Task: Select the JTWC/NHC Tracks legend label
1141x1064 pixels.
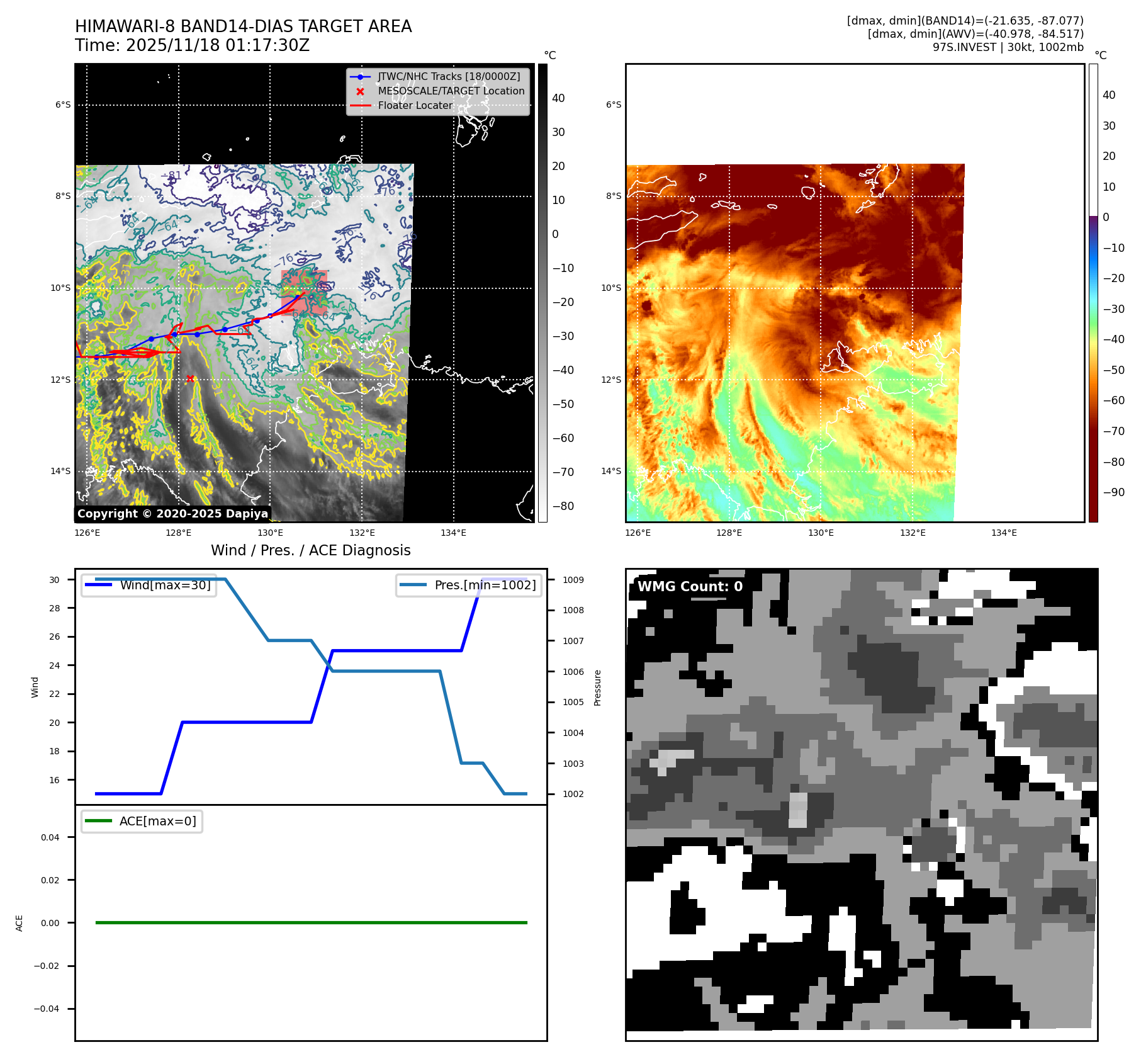Action: click(449, 77)
